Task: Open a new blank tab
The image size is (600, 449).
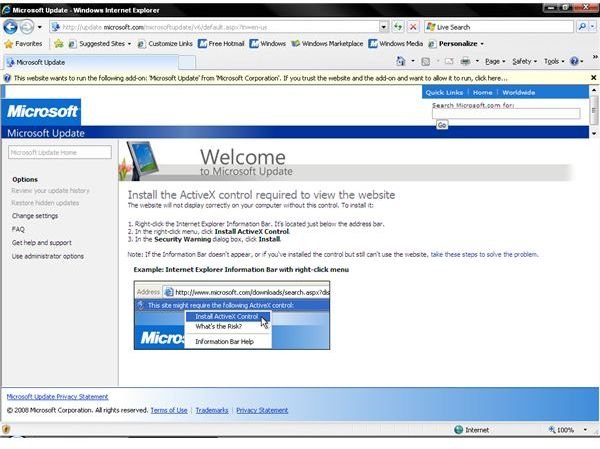Action: tap(187, 62)
